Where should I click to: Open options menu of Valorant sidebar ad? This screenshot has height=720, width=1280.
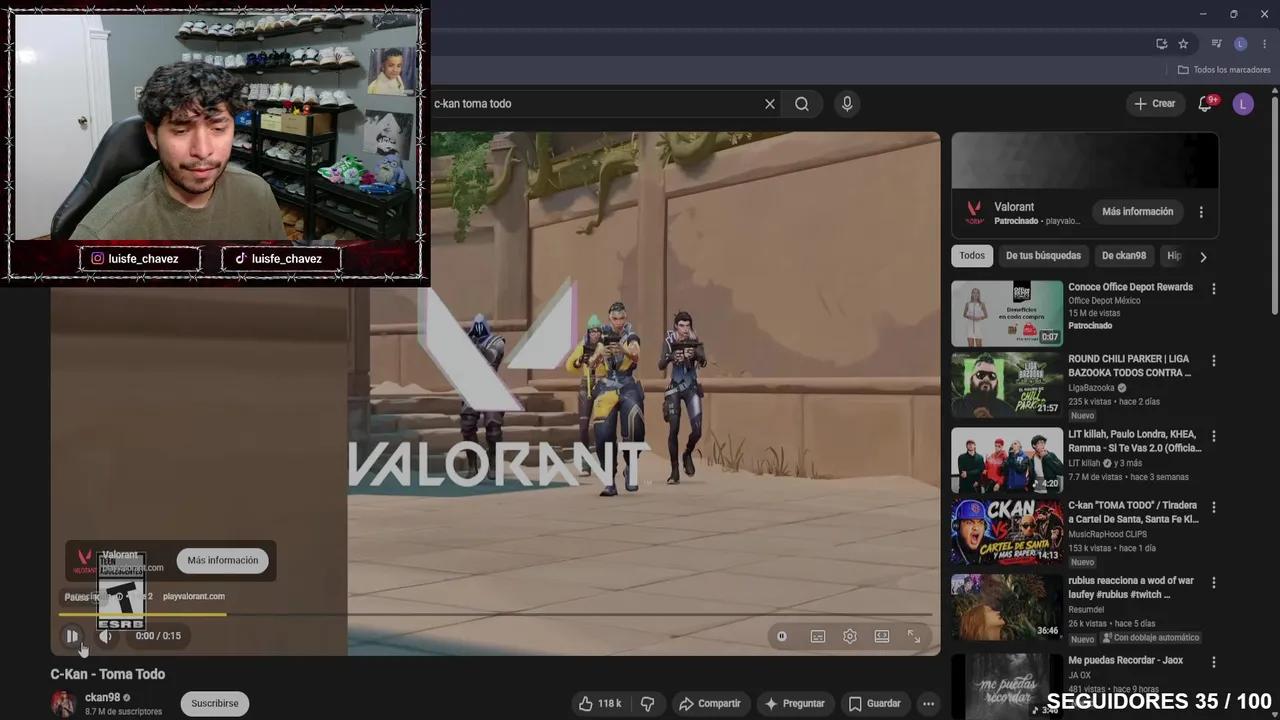pyautogui.click(x=1201, y=212)
